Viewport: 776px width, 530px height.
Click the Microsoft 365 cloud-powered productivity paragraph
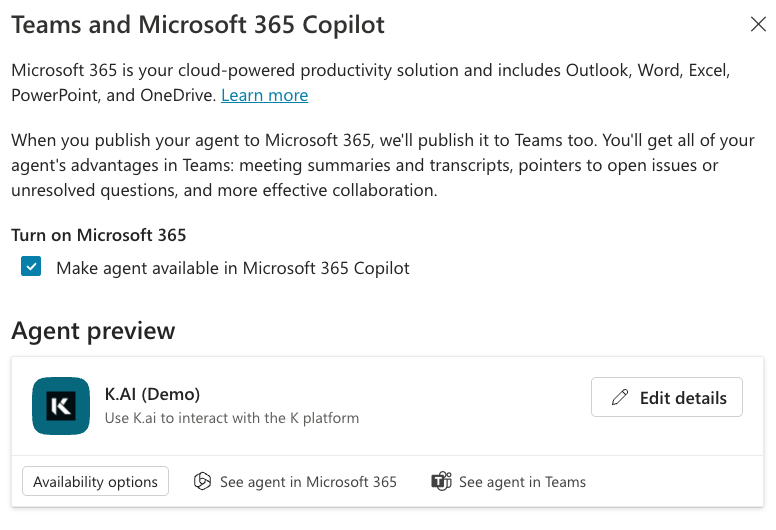pyautogui.click(x=370, y=72)
